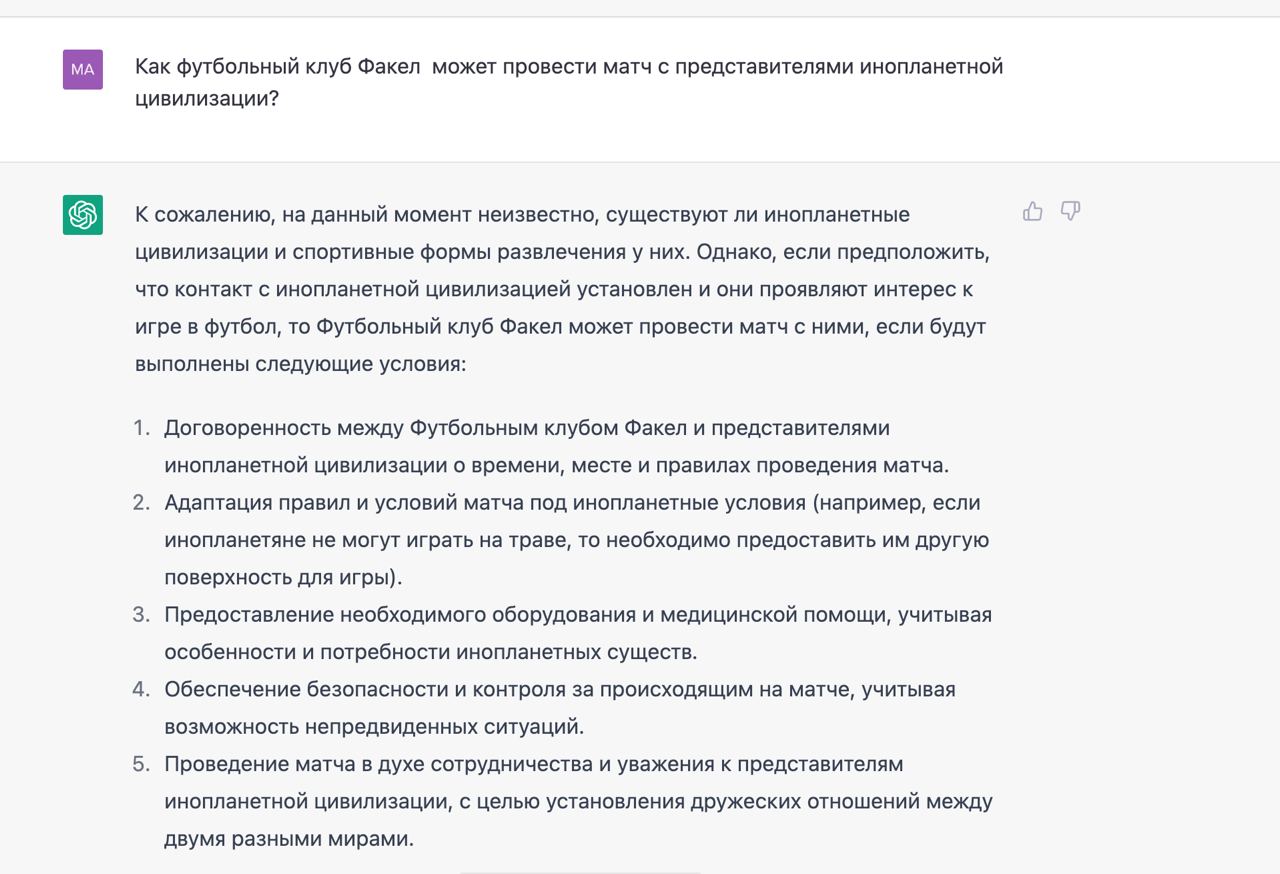Screen dimensions: 1280x874
Task: Select list item about Адаптация правил
Action: tap(577, 540)
